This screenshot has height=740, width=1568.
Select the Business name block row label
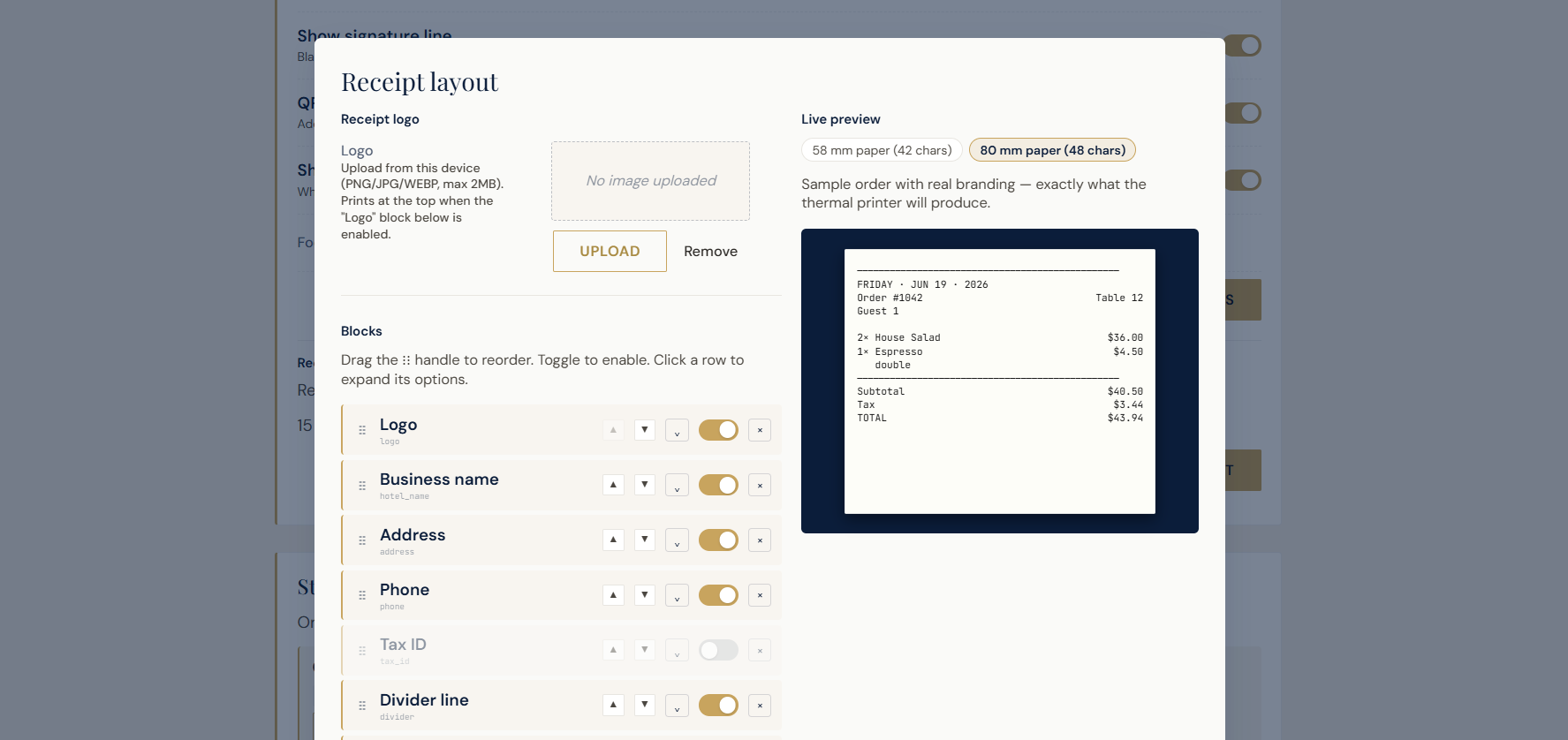[x=439, y=479]
